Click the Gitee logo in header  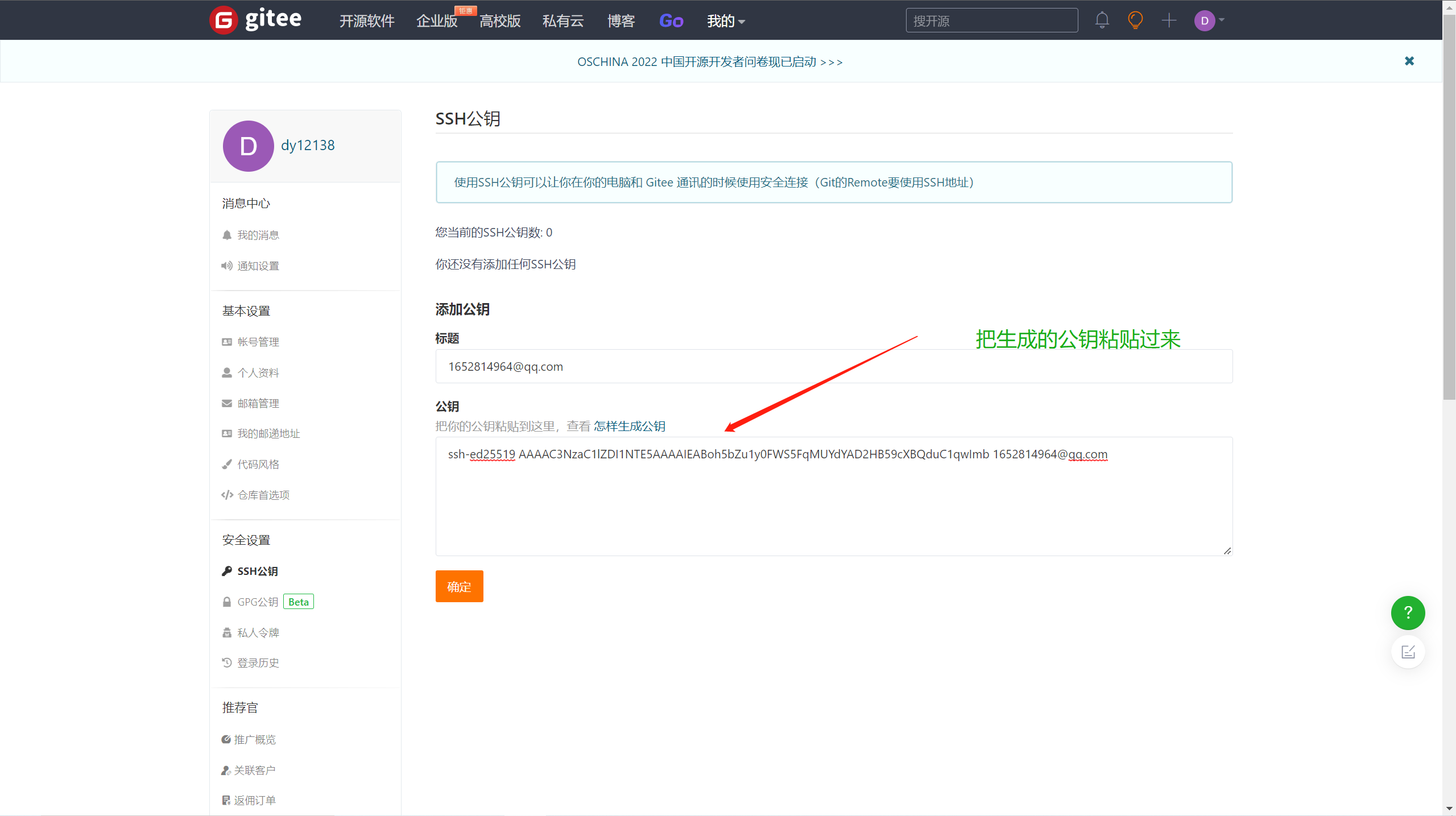[x=255, y=20]
